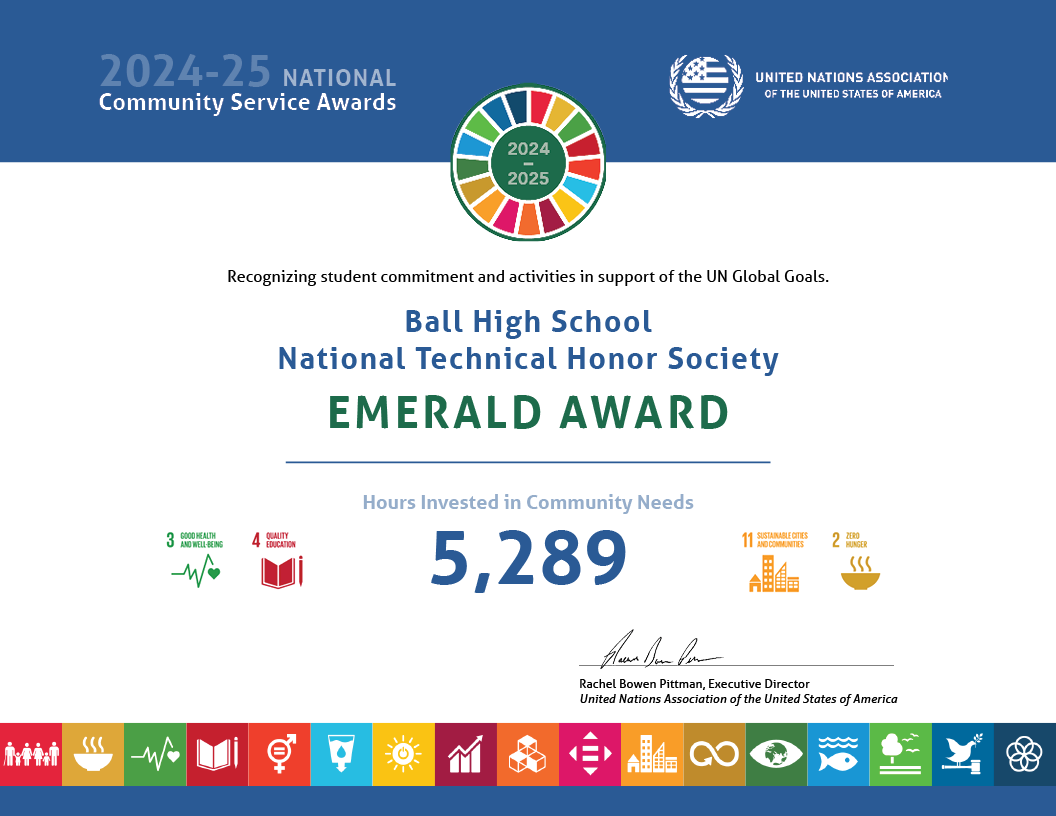Screen dimensions: 1056x816
Task: Click "National Technical Honor Society" text
Action: (528, 358)
